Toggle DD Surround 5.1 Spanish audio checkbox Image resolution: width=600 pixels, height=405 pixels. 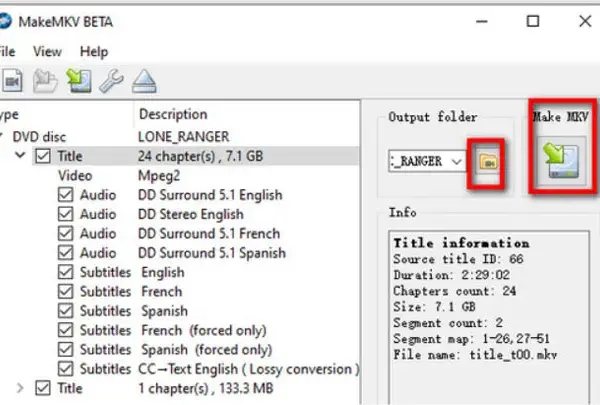(65, 253)
